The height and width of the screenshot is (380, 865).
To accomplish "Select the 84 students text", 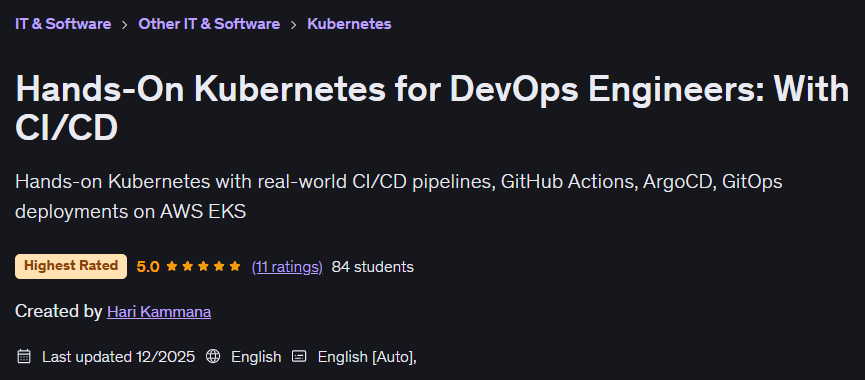I will pyautogui.click(x=372, y=267).
